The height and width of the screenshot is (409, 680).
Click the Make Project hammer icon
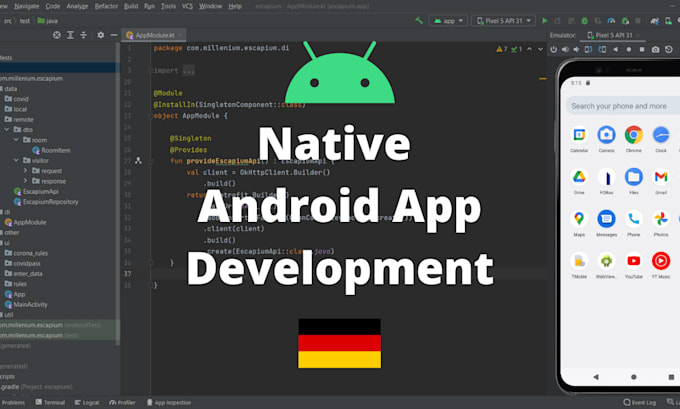click(x=419, y=20)
